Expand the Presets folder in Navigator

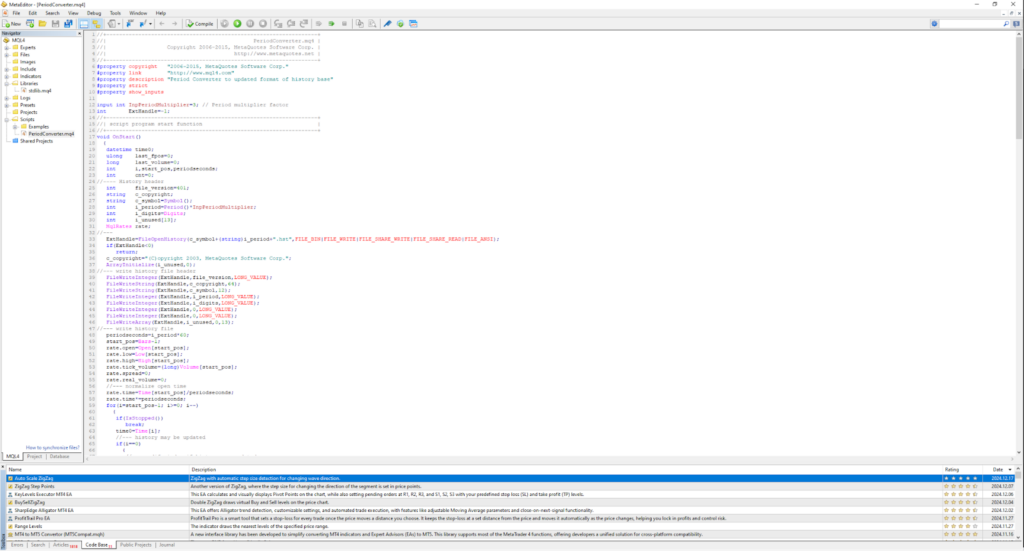pyautogui.click(x=7, y=105)
